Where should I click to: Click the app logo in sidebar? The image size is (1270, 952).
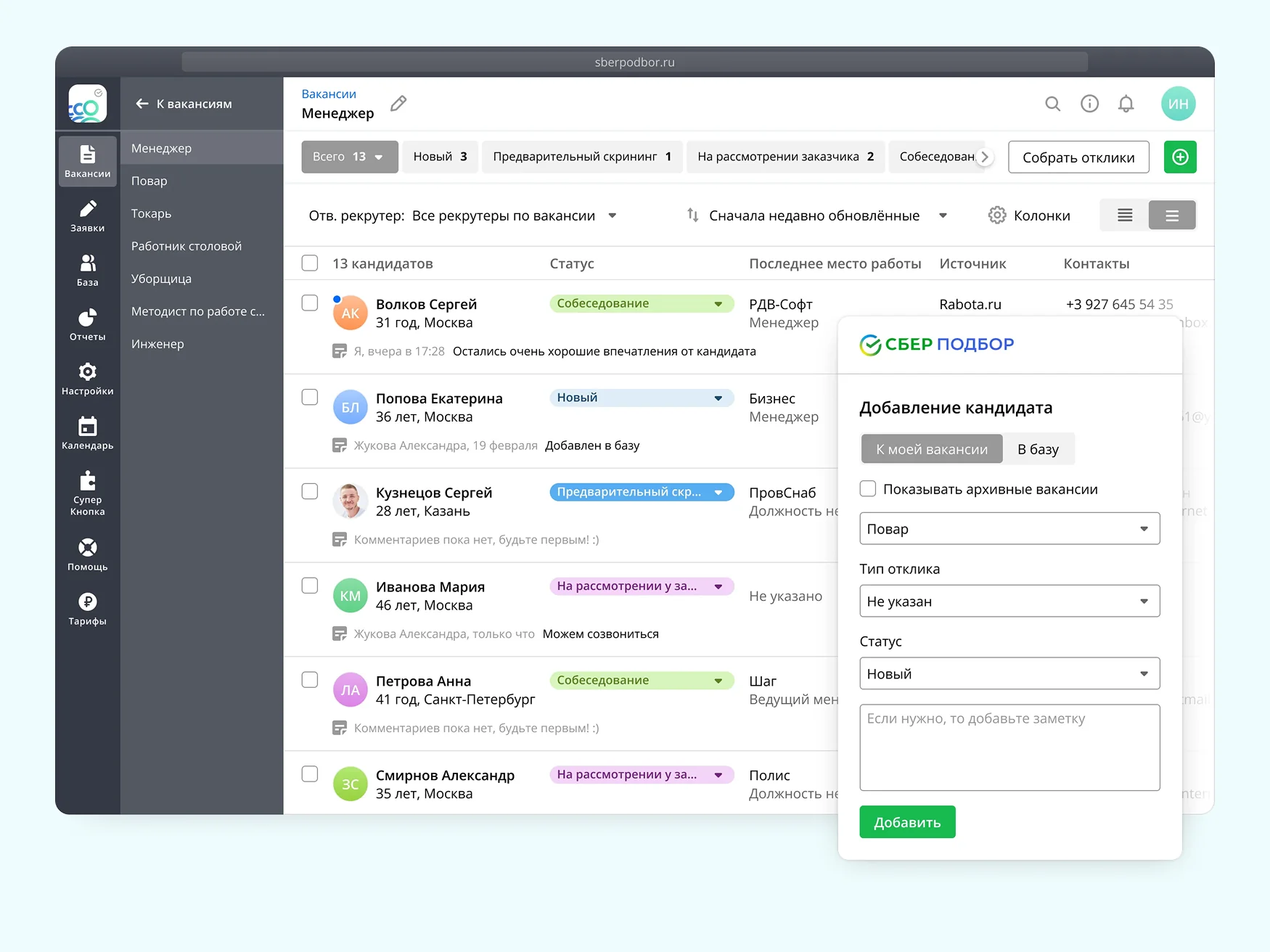(87, 104)
